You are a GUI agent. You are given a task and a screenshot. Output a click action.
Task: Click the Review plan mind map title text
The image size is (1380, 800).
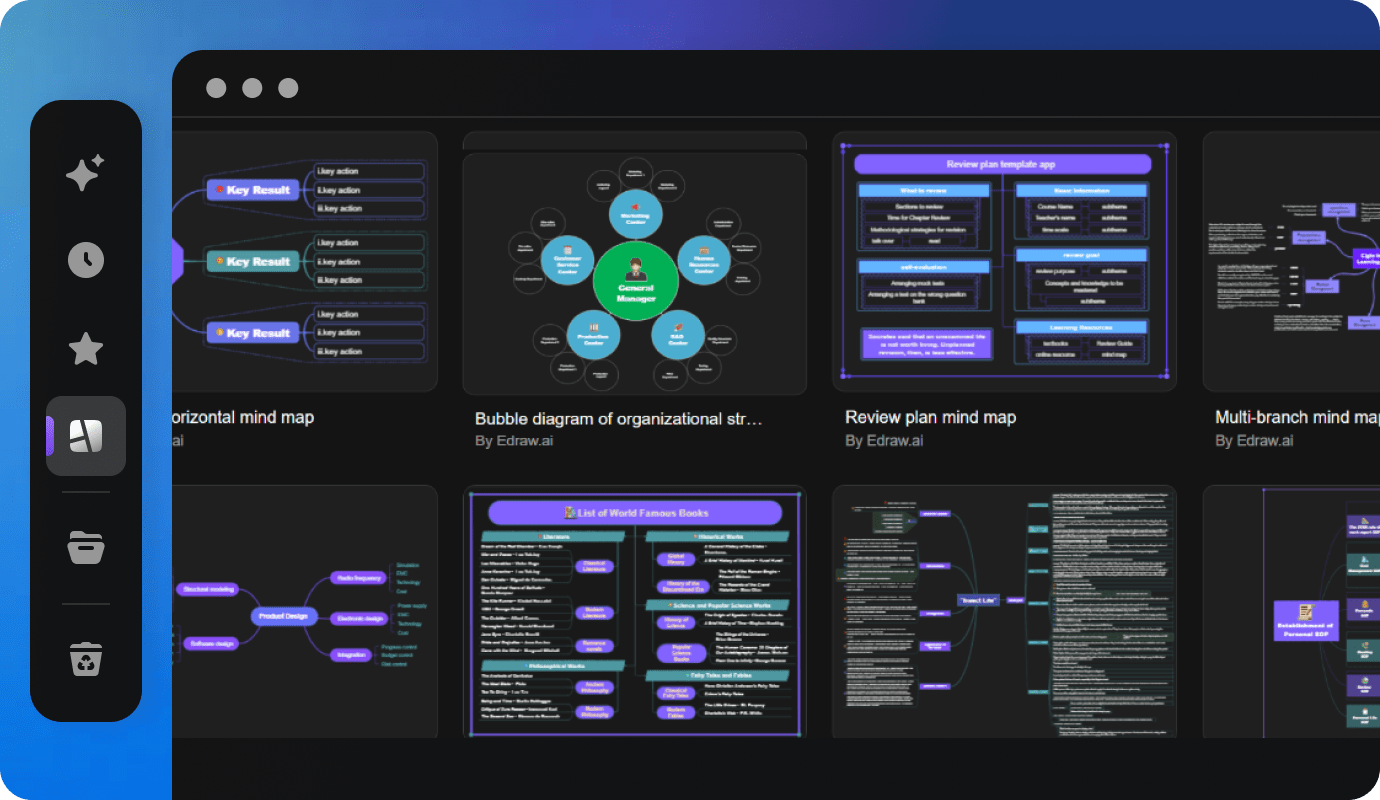[x=930, y=417]
